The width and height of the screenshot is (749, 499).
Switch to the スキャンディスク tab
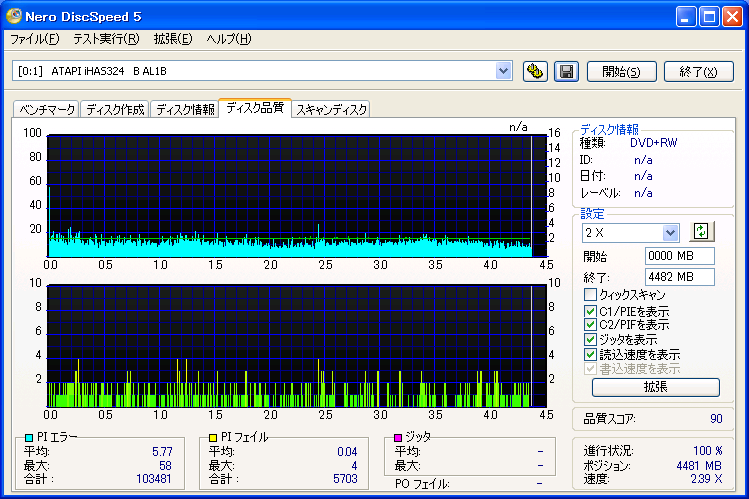(331, 109)
